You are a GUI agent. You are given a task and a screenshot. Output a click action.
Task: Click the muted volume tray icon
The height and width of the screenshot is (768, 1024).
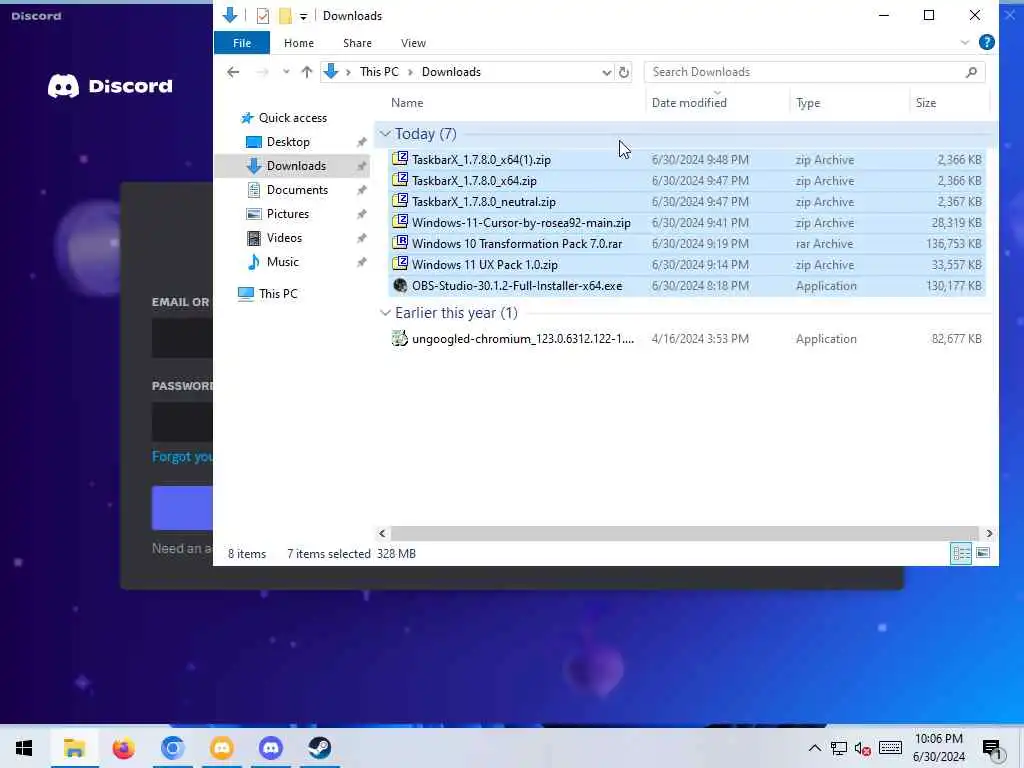pyautogui.click(x=862, y=748)
